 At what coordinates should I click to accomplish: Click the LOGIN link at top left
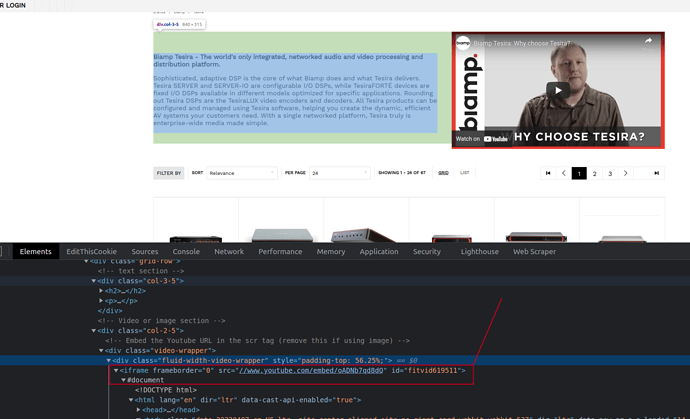pyautogui.click(x=15, y=5)
